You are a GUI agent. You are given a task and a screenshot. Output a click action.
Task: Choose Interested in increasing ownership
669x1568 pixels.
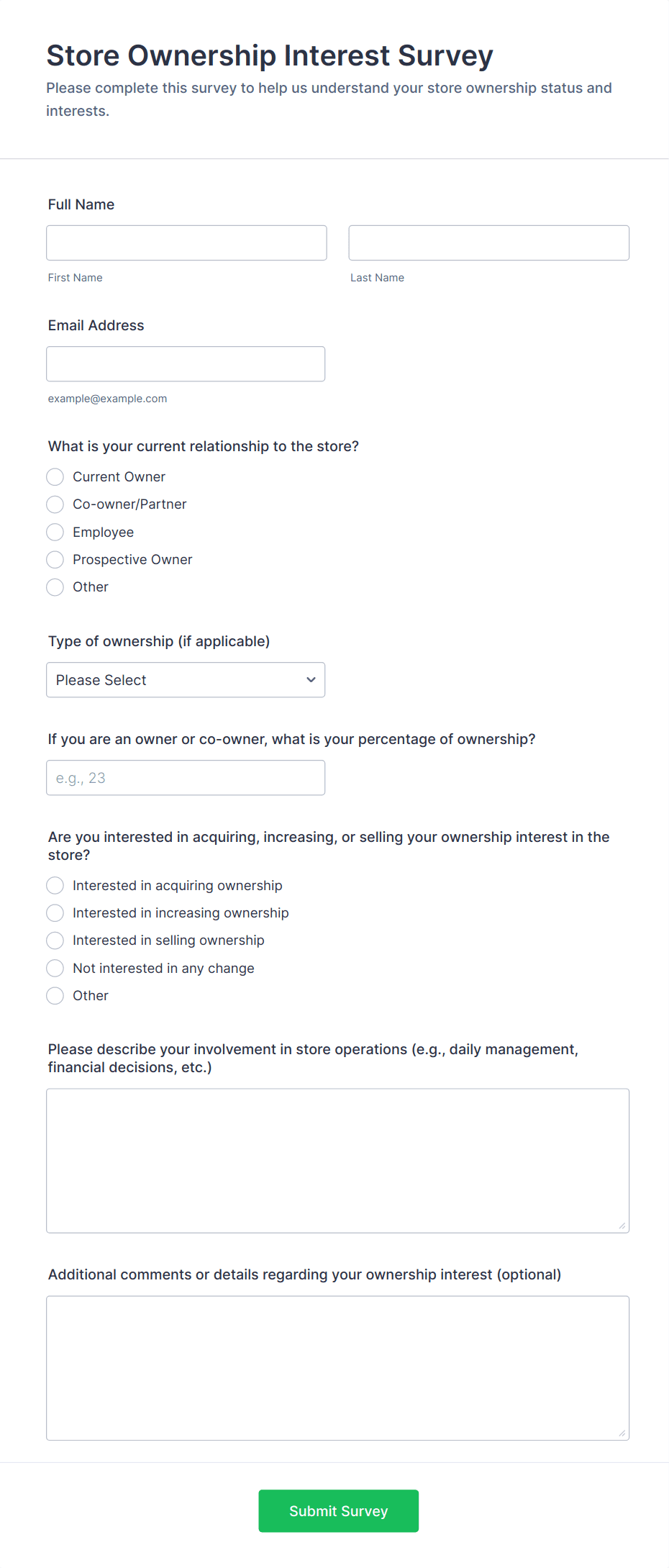pyautogui.click(x=55, y=913)
